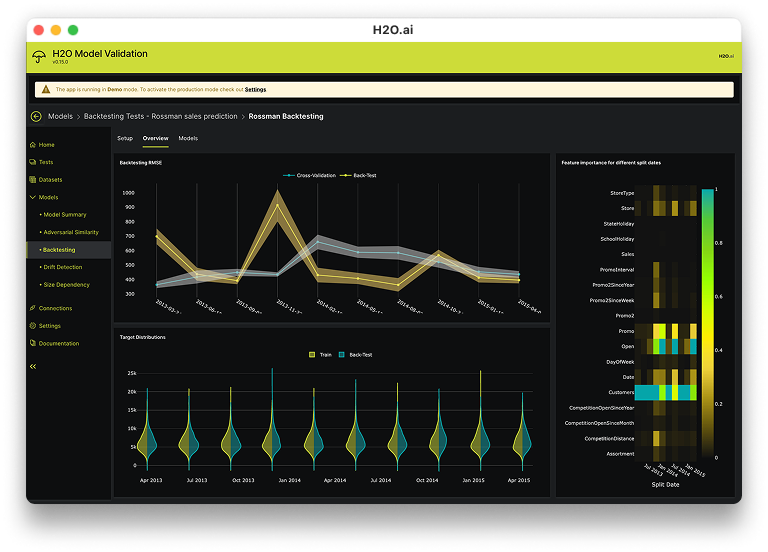768x552 pixels.
Task: Open the Models tab
Action: point(188,138)
